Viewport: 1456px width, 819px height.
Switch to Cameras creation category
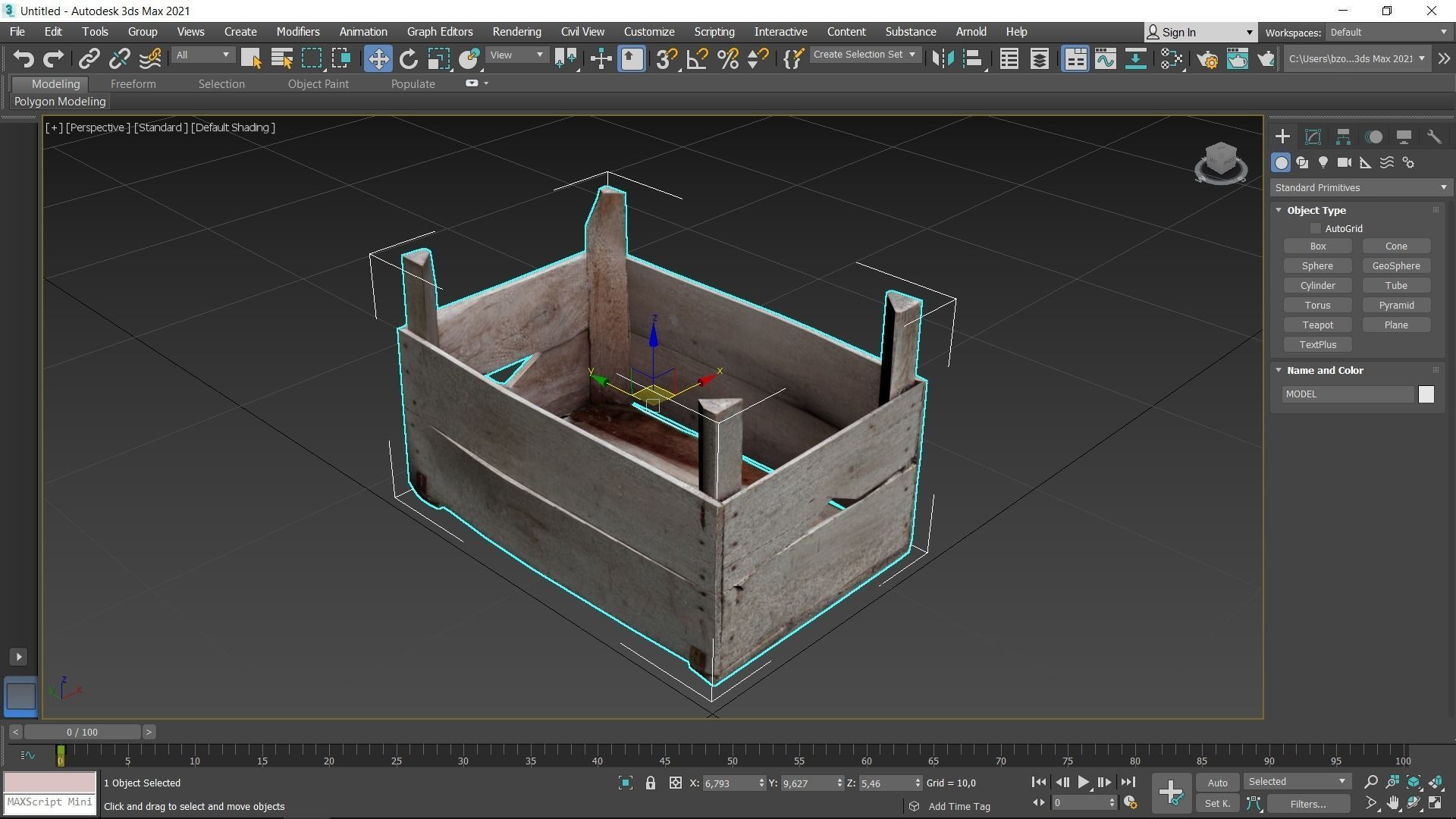[1345, 162]
